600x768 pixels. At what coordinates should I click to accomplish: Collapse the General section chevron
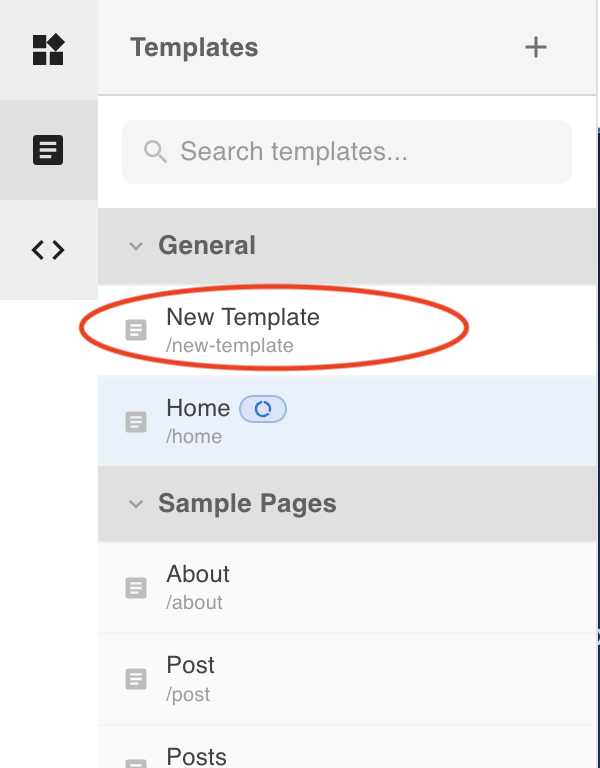click(x=136, y=246)
